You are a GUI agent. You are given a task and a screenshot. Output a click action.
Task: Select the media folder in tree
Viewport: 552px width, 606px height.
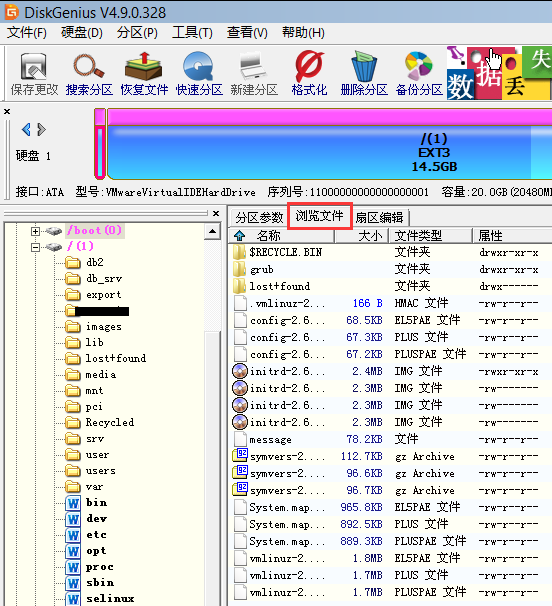tap(101, 374)
